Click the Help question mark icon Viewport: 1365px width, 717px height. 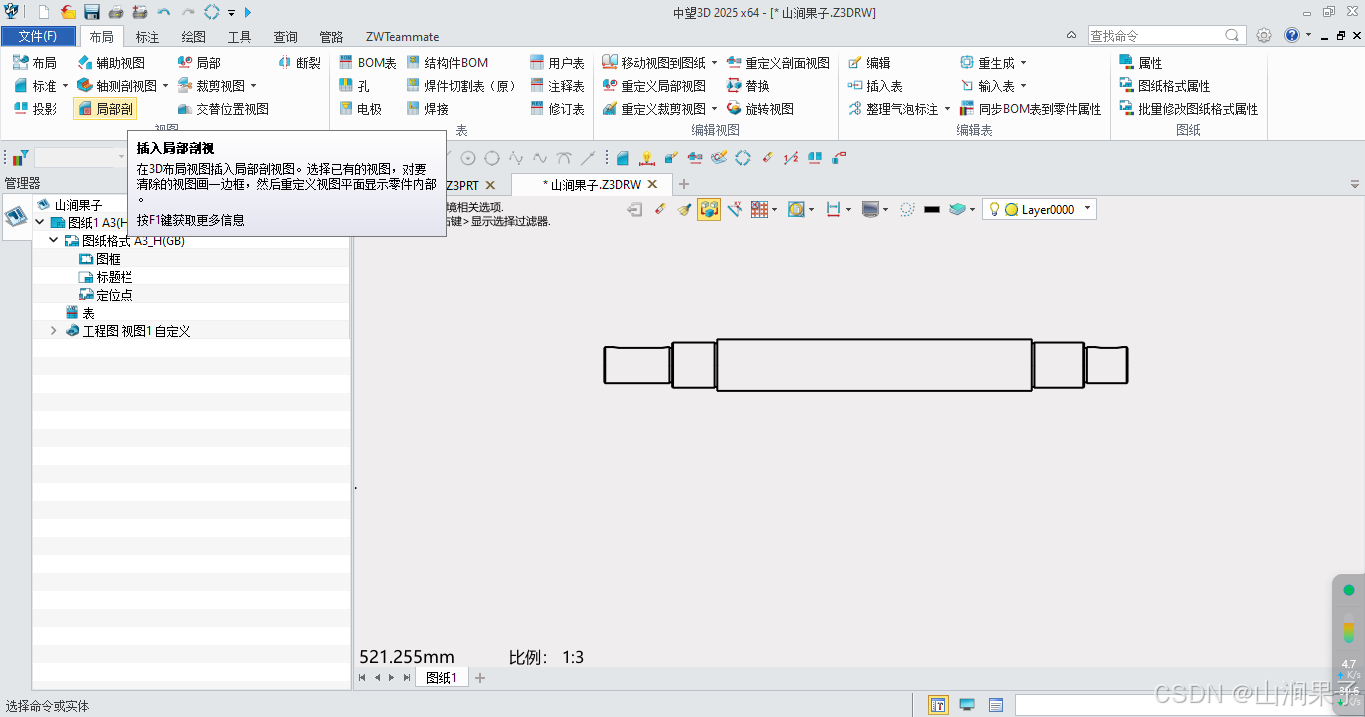pos(1292,35)
